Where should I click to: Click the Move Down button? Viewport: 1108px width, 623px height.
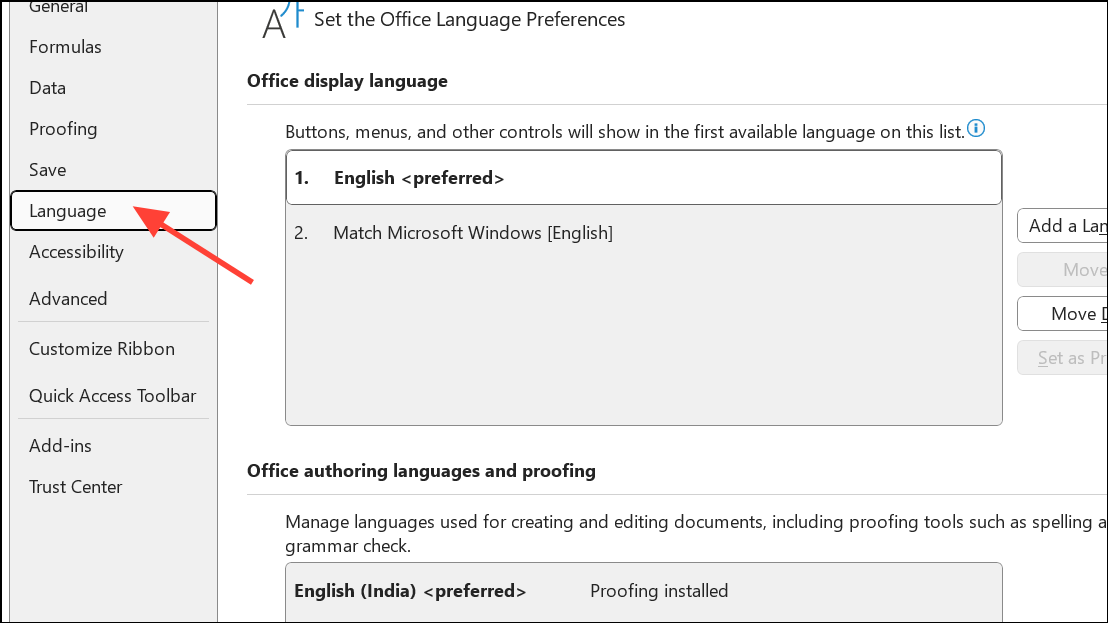[1063, 314]
